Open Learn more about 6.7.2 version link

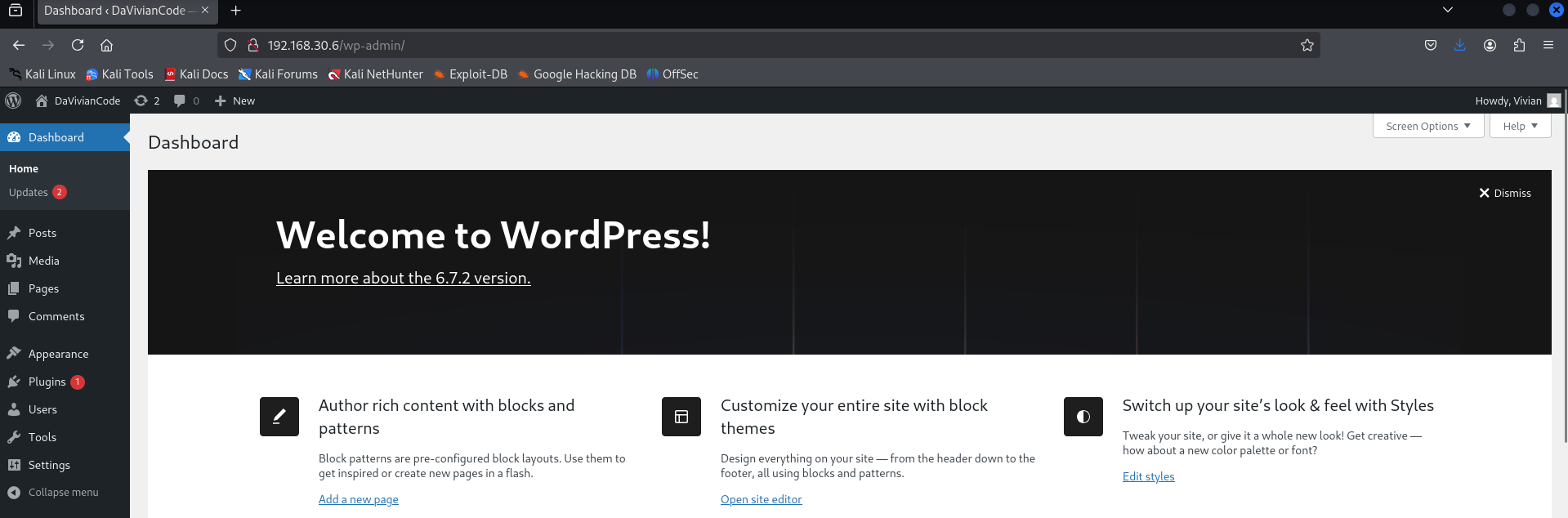(x=403, y=278)
